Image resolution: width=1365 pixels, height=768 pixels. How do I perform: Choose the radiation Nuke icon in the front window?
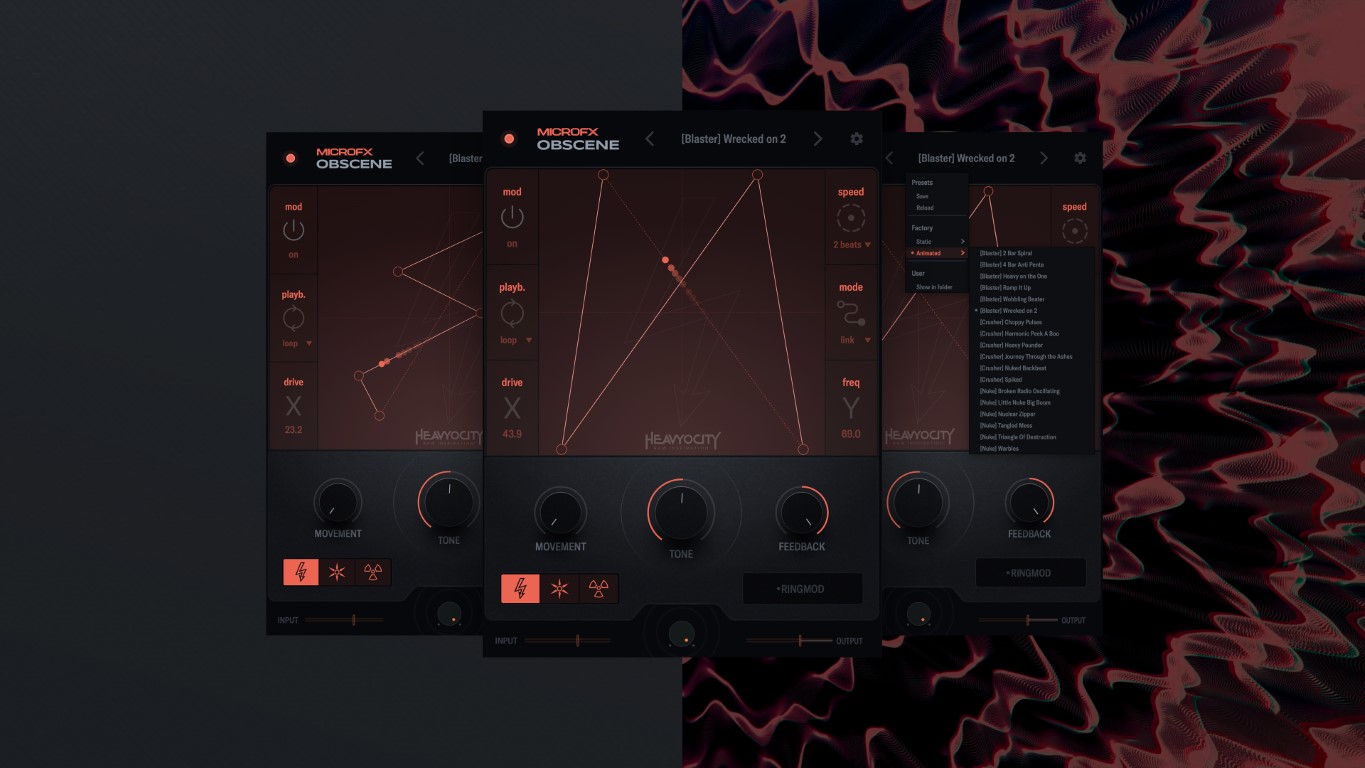598,589
